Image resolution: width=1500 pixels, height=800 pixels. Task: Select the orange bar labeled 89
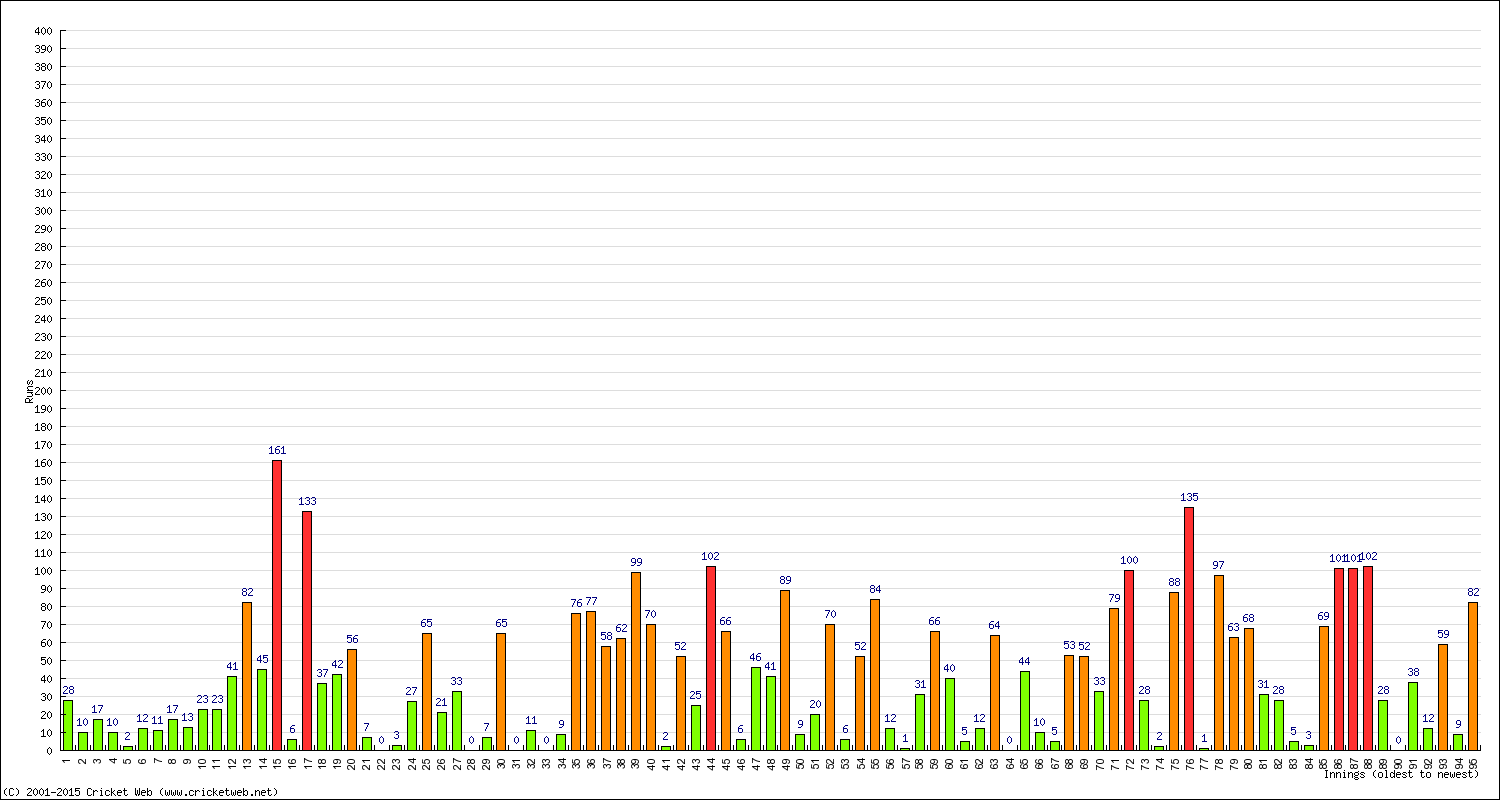point(785,670)
